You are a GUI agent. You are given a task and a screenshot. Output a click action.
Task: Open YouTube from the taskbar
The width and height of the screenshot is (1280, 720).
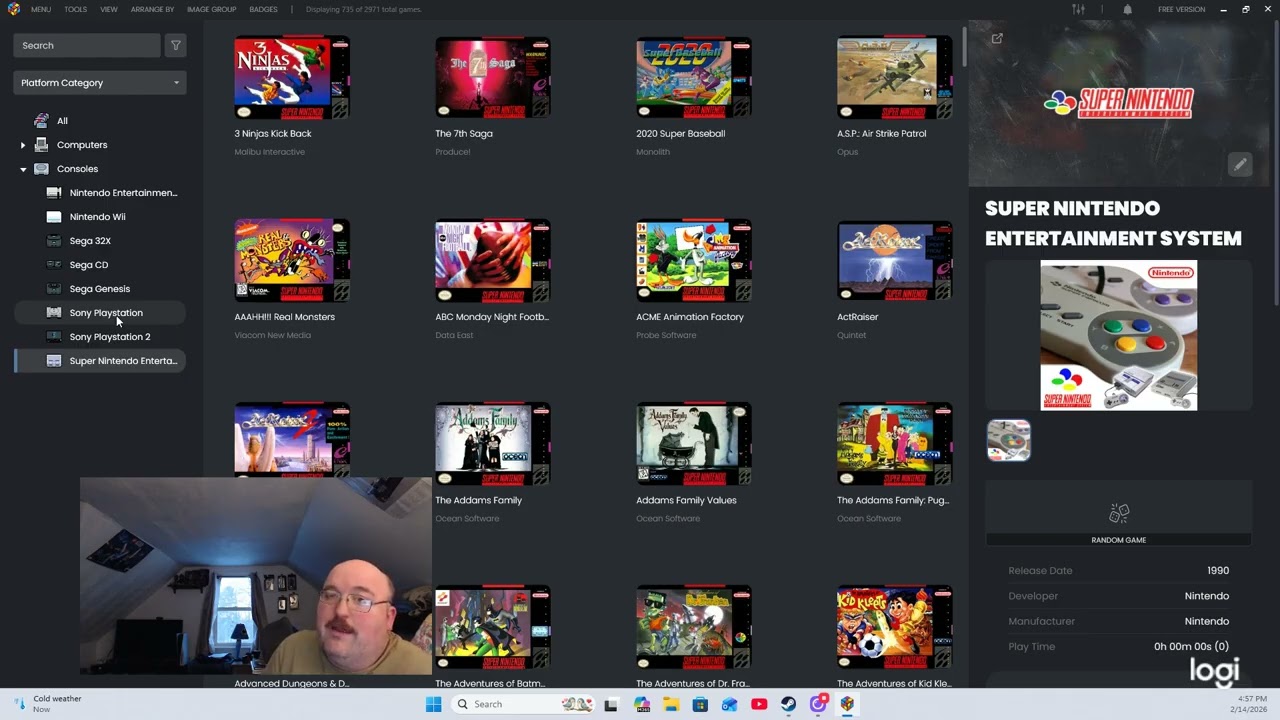click(x=759, y=704)
